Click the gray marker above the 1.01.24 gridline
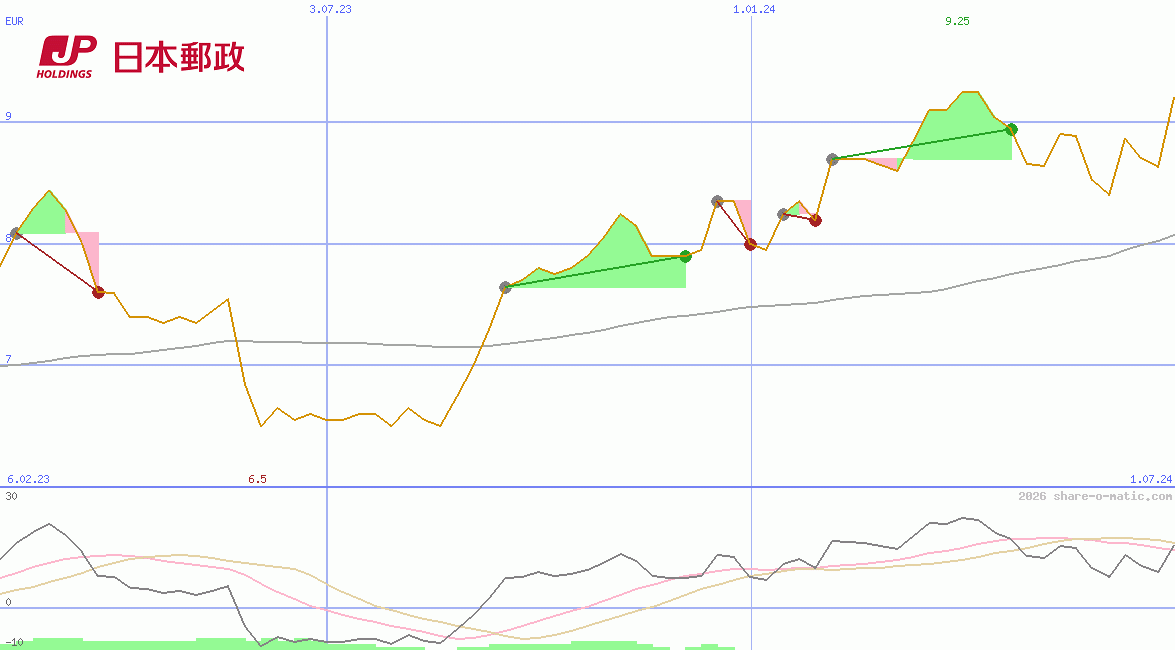This screenshot has width=1175, height=650. [x=717, y=201]
